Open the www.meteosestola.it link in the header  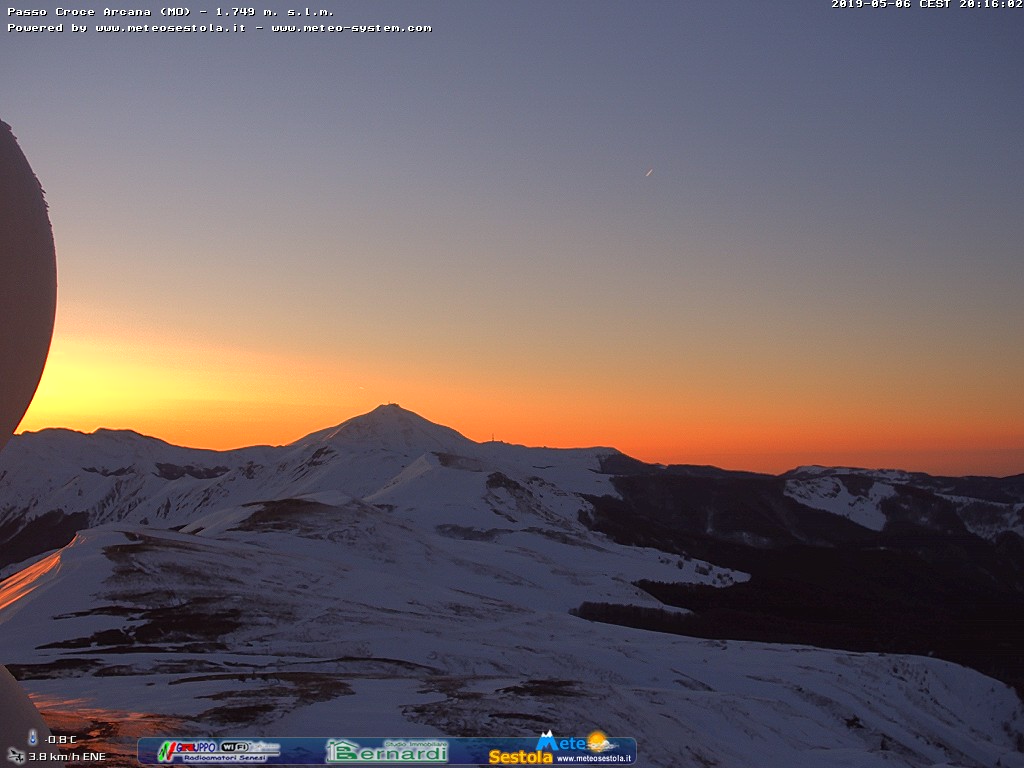click(x=170, y=28)
